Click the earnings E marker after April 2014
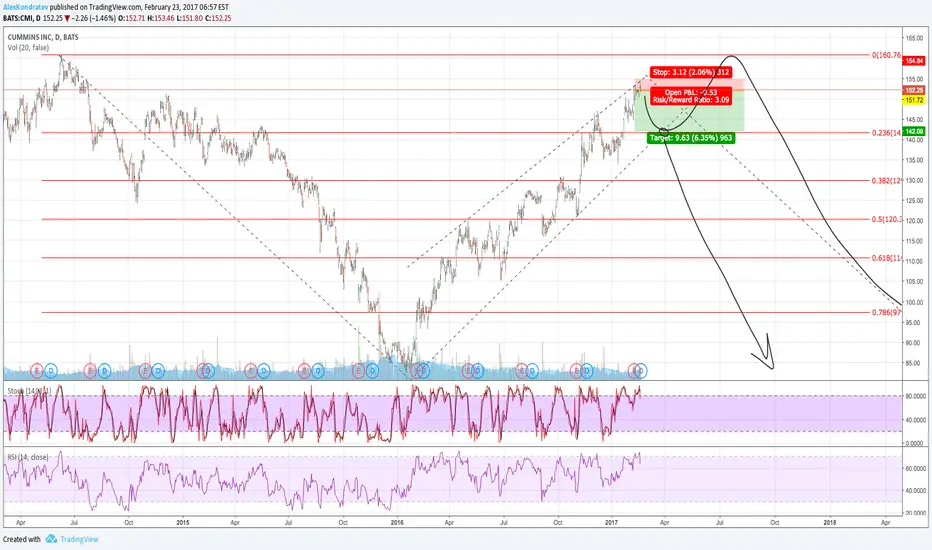This screenshot has width=932, height=550. point(36,371)
